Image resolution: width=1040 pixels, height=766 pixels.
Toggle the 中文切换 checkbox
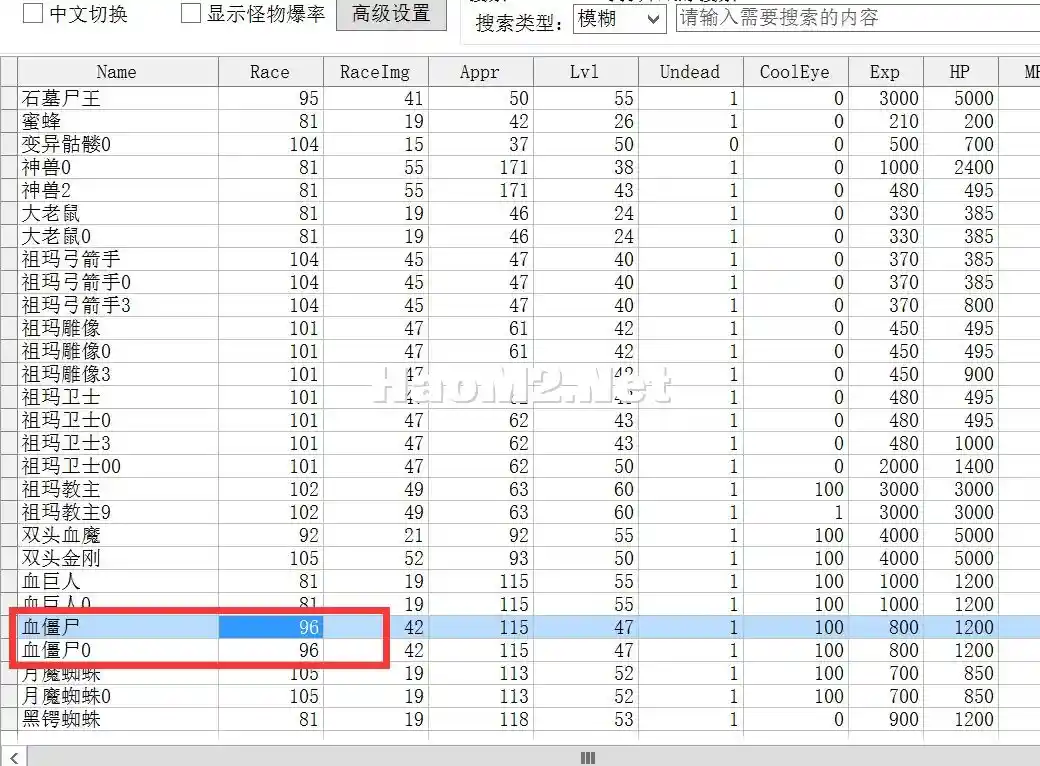33,13
